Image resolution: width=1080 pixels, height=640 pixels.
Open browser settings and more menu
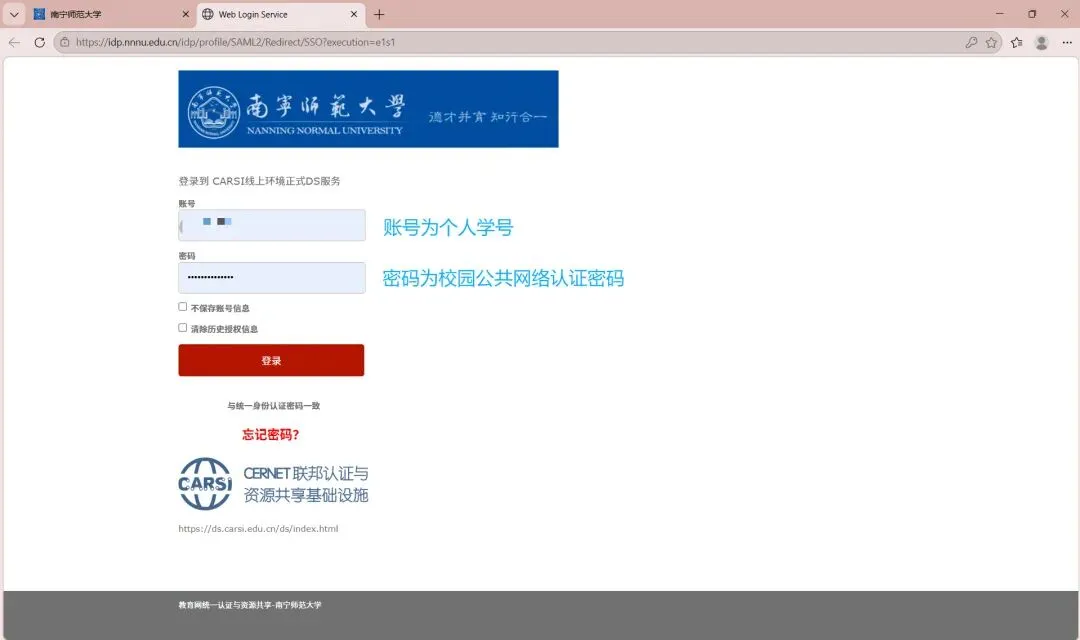1067,42
